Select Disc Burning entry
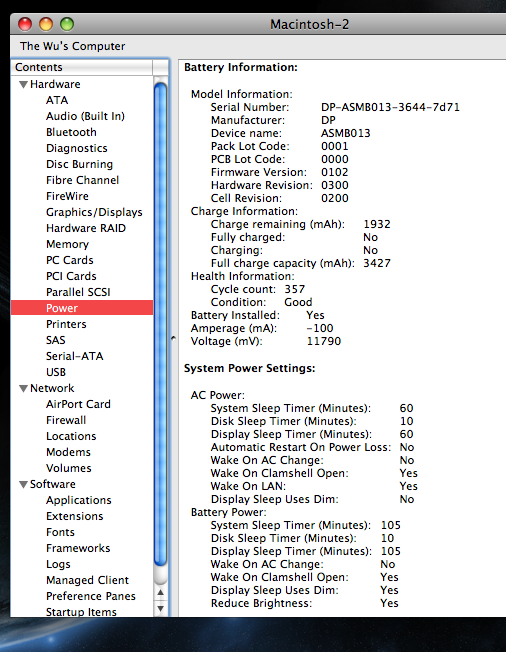The image size is (506, 652). pyautogui.click(x=79, y=164)
